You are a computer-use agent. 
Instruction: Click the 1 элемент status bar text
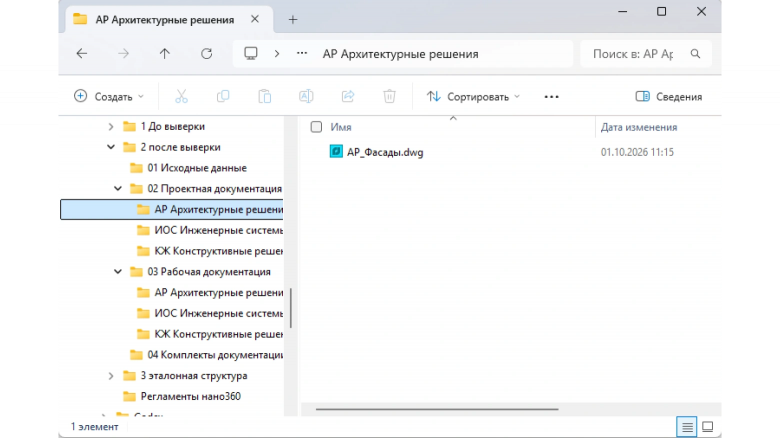95,427
